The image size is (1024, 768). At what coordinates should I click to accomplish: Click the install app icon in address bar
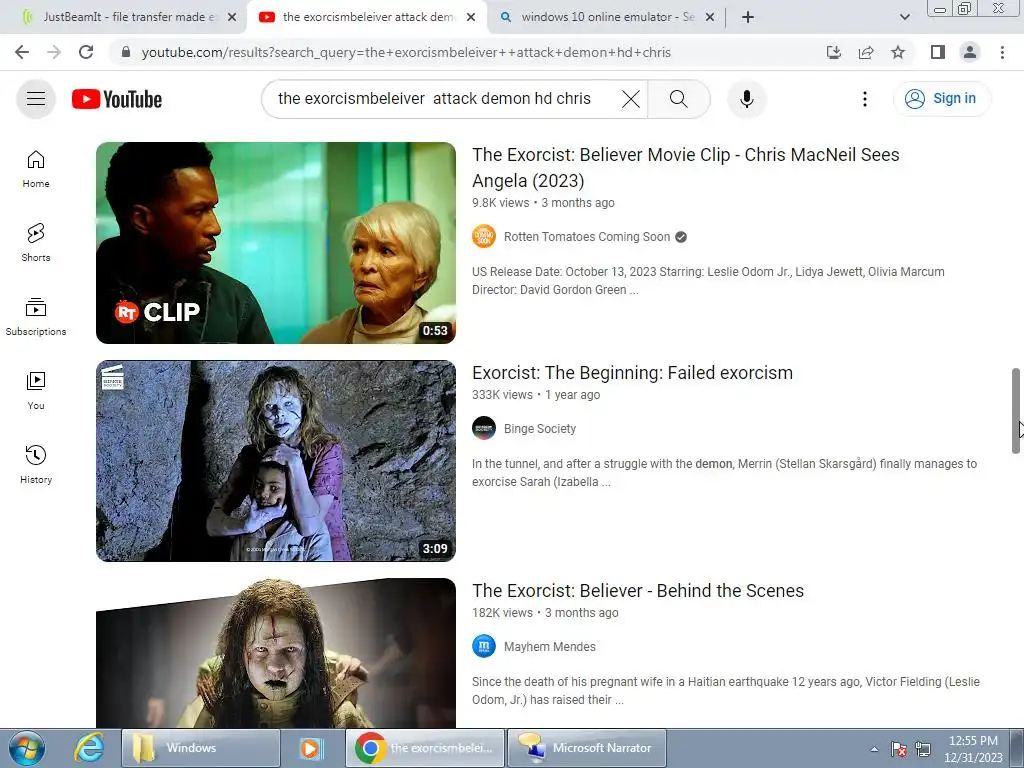[x=833, y=52]
